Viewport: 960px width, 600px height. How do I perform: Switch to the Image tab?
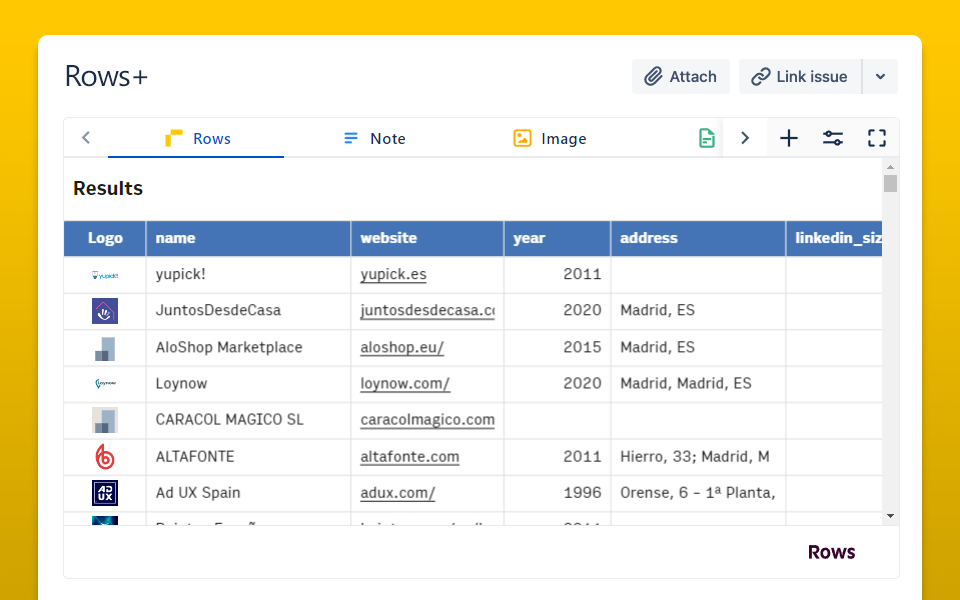[549, 138]
